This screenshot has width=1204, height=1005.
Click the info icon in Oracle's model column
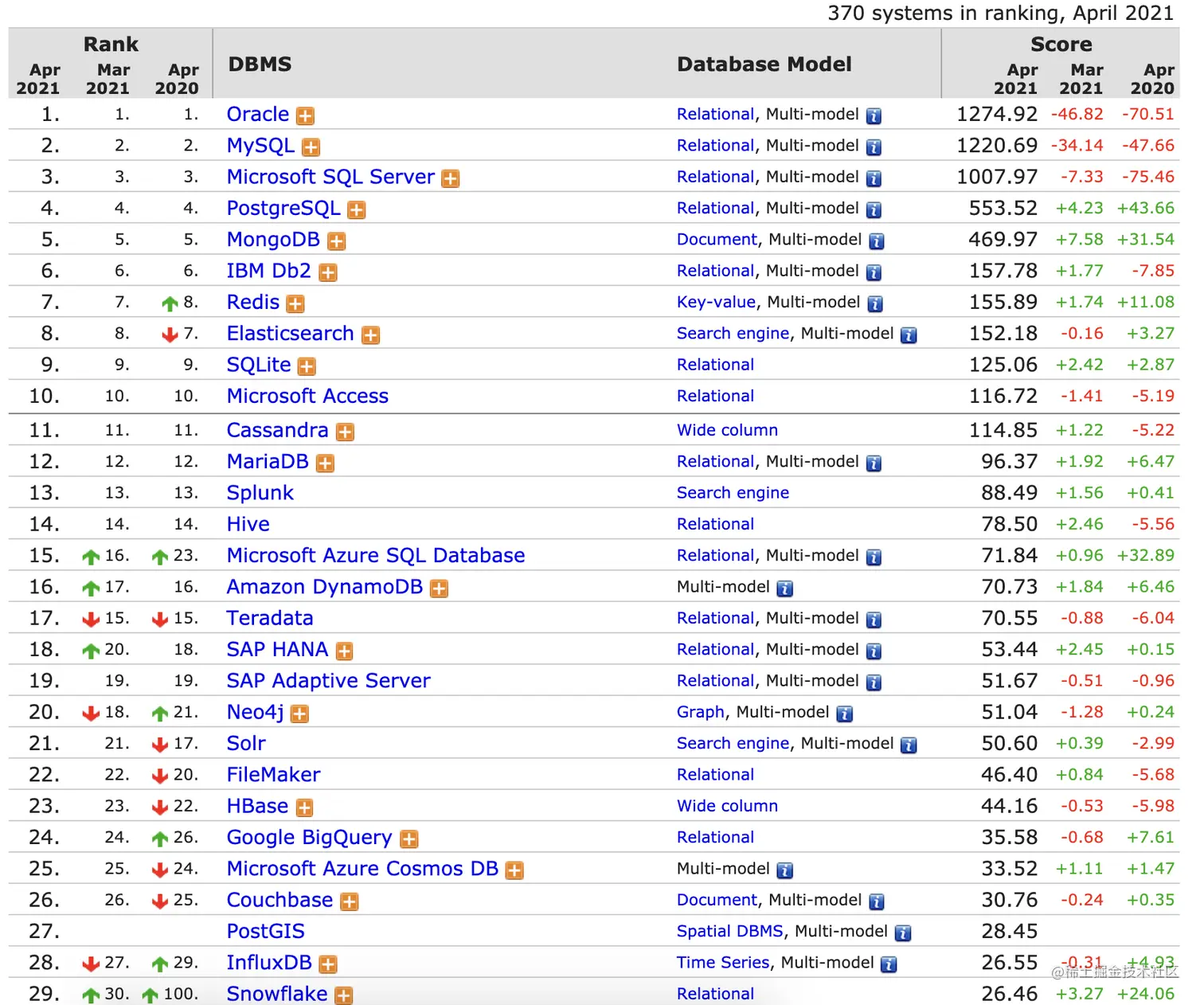(874, 116)
